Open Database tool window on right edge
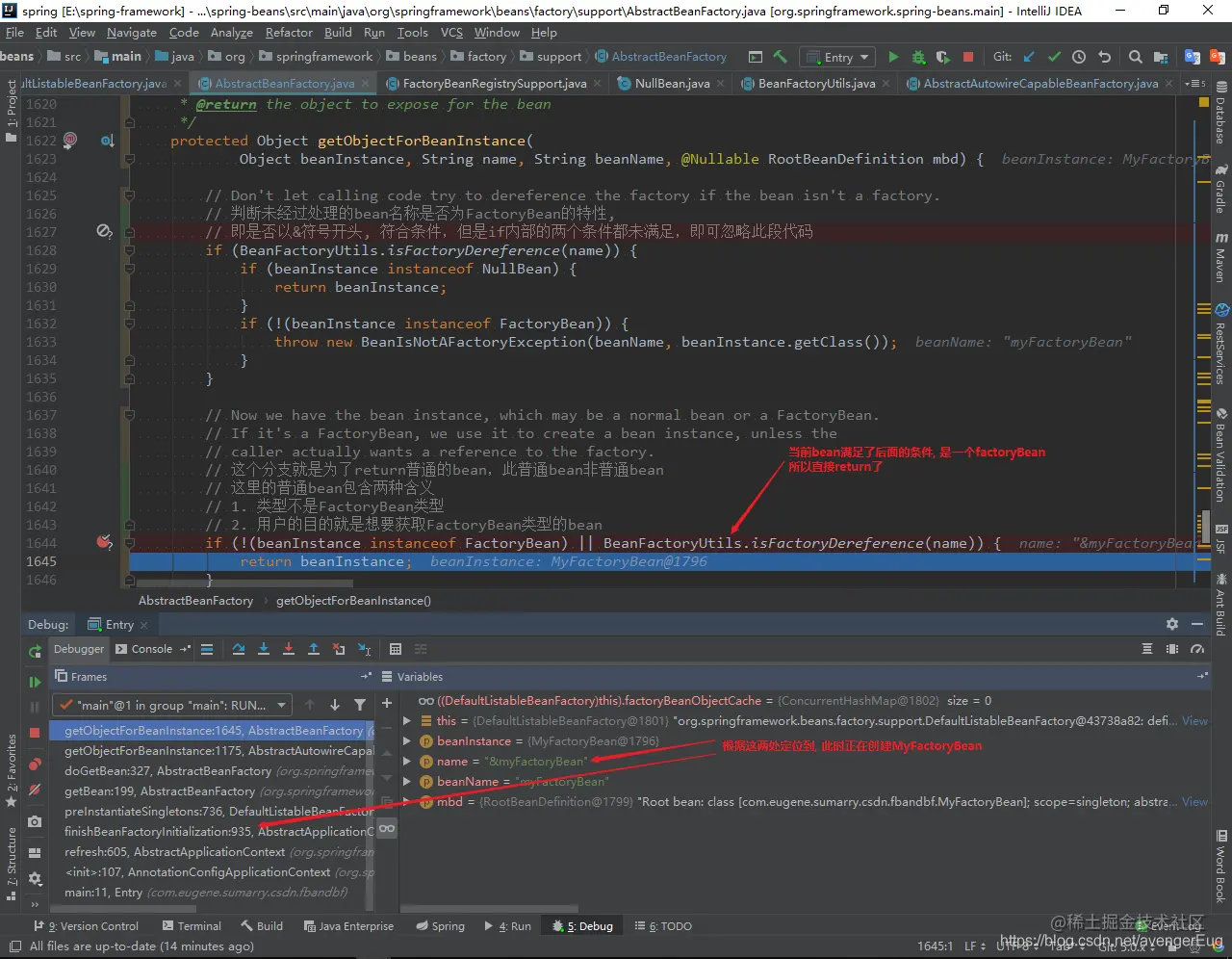Screen dimensions: 1232x959 click(1221, 114)
